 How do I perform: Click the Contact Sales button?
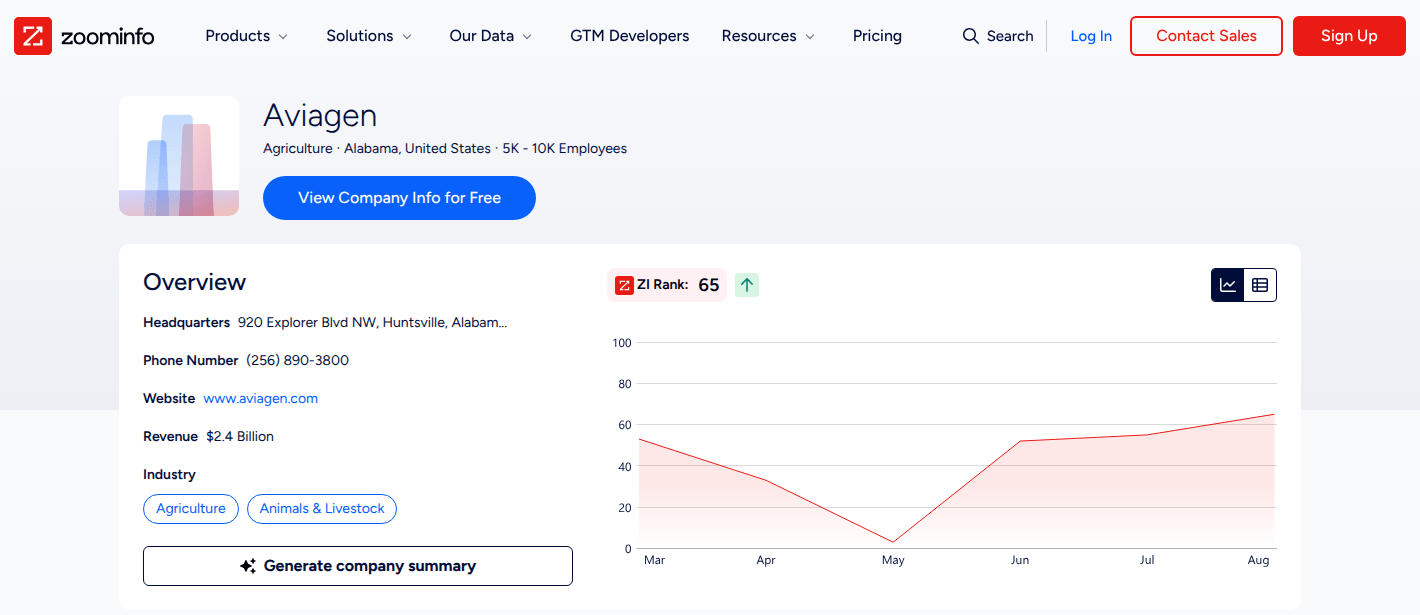[x=1206, y=36]
